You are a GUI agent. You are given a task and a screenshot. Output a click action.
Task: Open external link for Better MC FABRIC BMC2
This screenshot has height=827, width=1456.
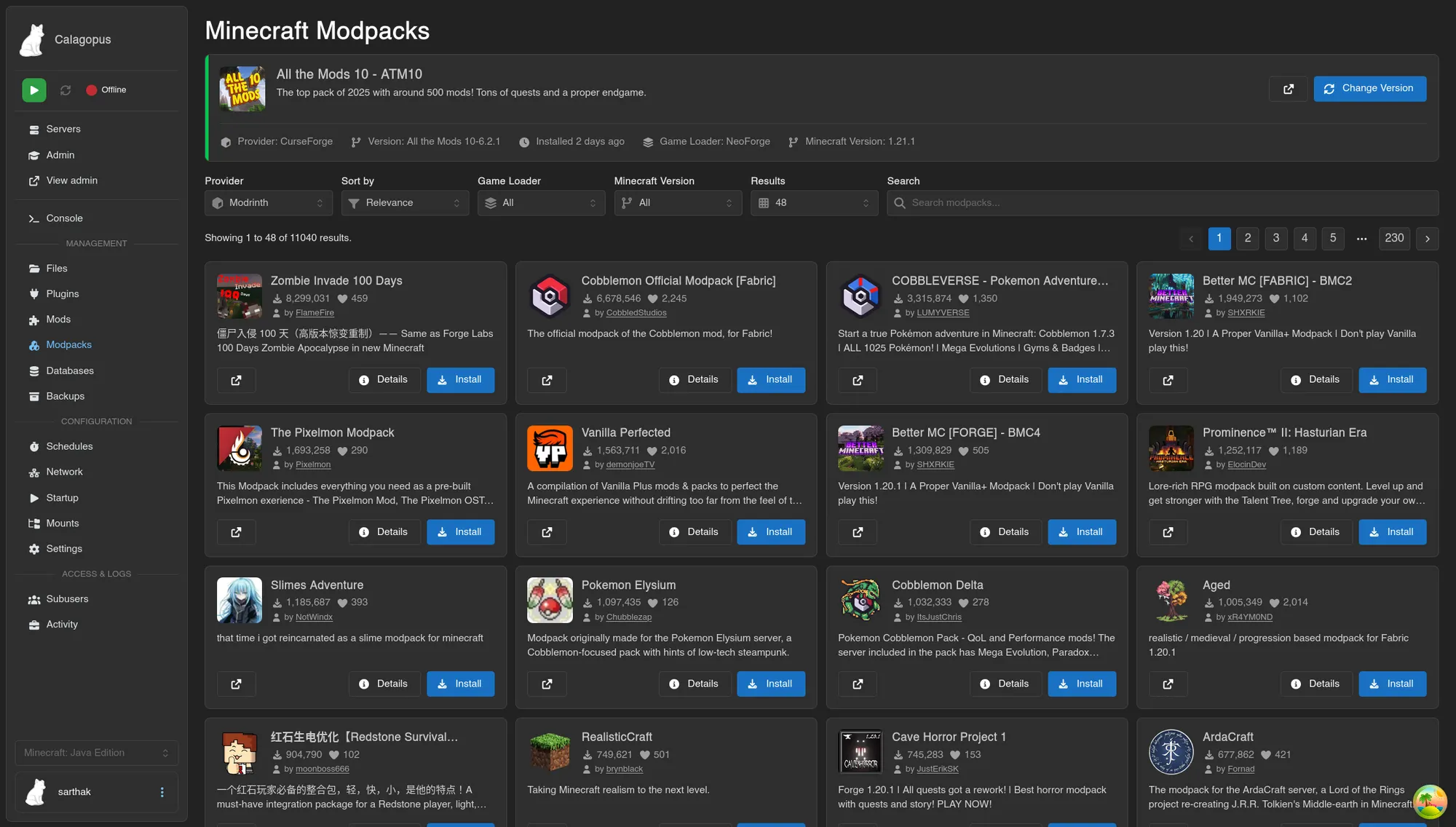pyautogui.click(x=1168, y=380)
